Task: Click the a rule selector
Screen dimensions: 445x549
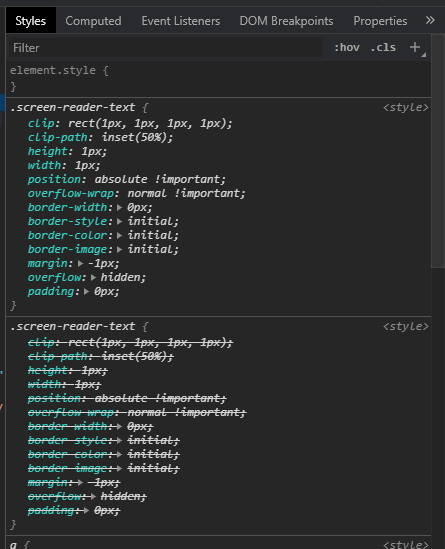Action: point(13,544)
